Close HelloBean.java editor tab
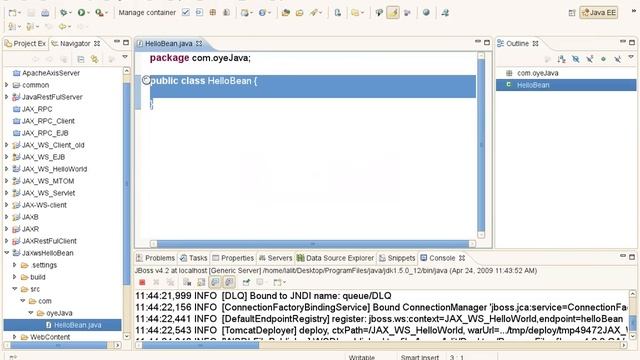640x360 pixels. (x=199, y=43)
